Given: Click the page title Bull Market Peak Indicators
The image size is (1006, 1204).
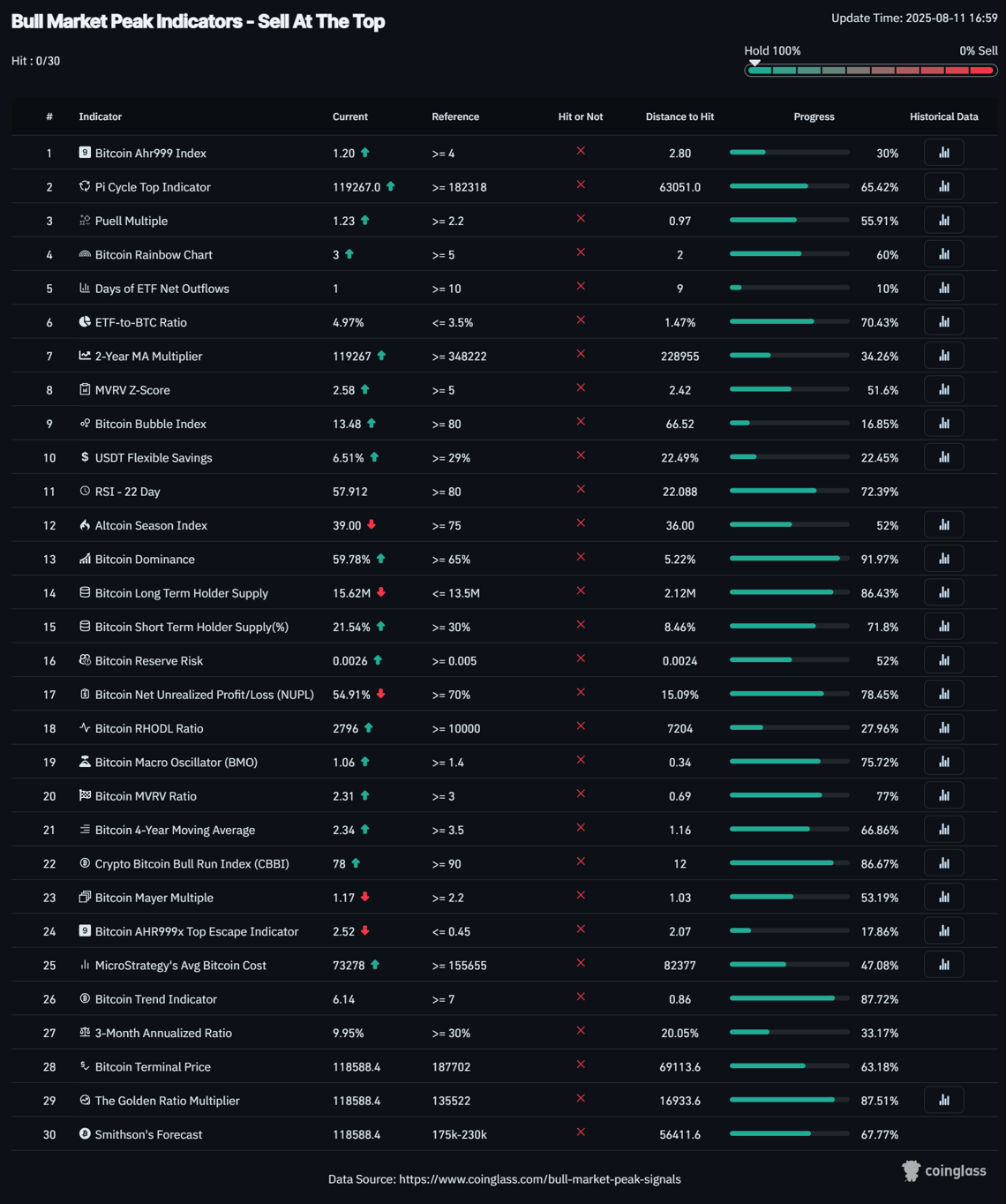Looking at the screenshot, I should tap(198, 21).
